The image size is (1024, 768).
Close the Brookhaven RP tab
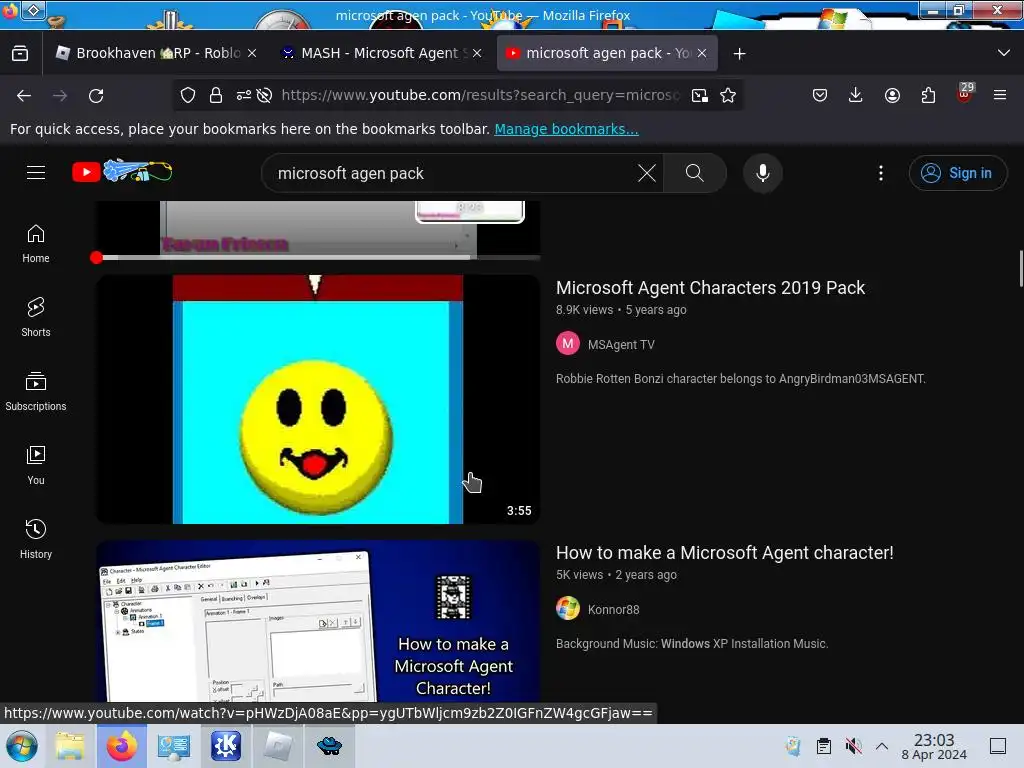pos(252,53)
